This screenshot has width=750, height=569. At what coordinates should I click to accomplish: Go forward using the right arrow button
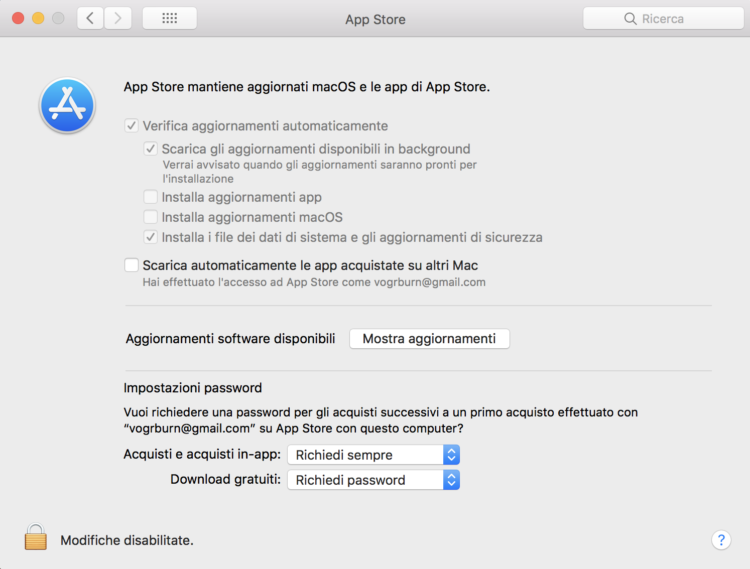coord(118,19)
